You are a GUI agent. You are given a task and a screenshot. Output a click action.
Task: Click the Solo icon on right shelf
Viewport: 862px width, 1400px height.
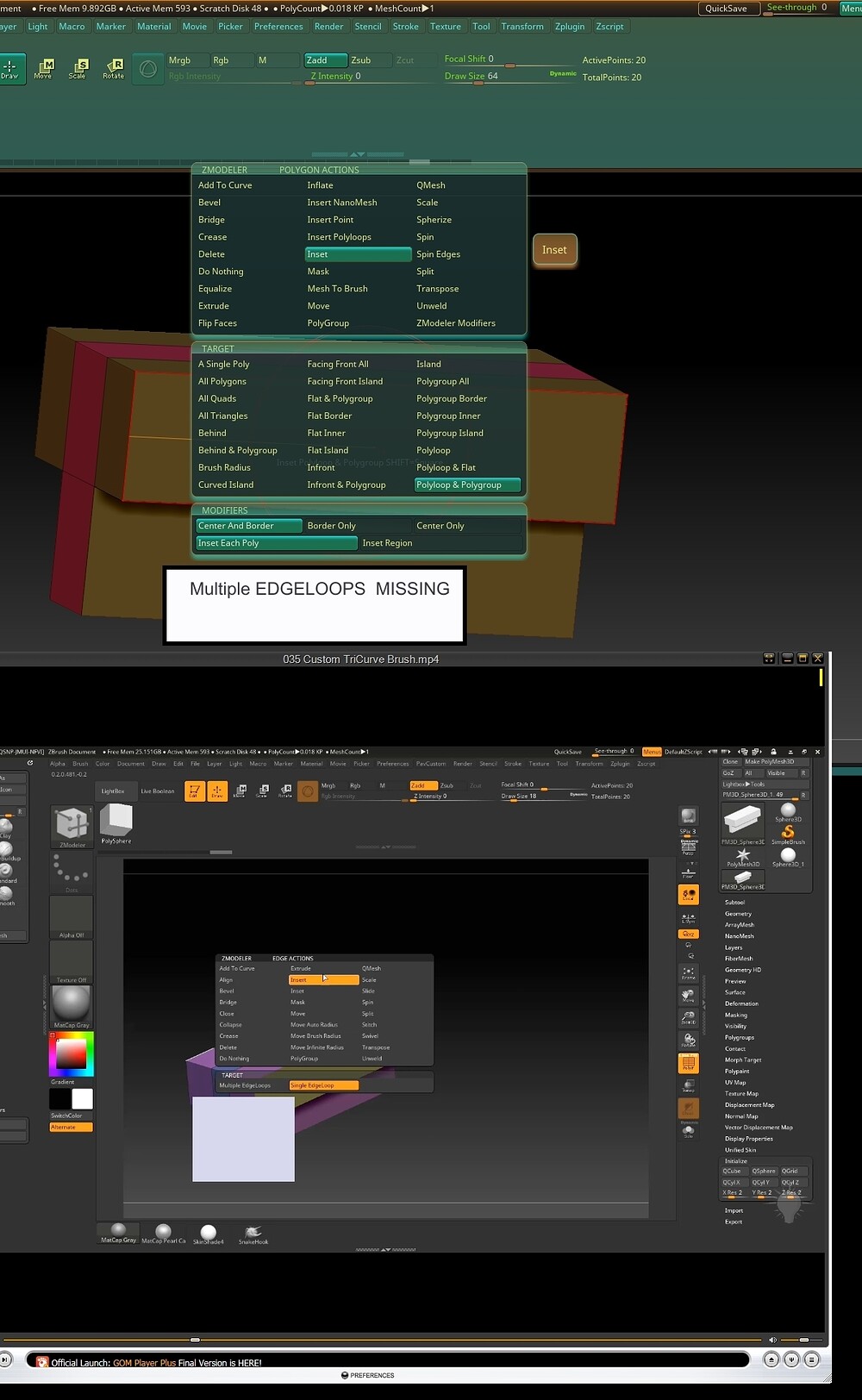(x=688, y=1132)
